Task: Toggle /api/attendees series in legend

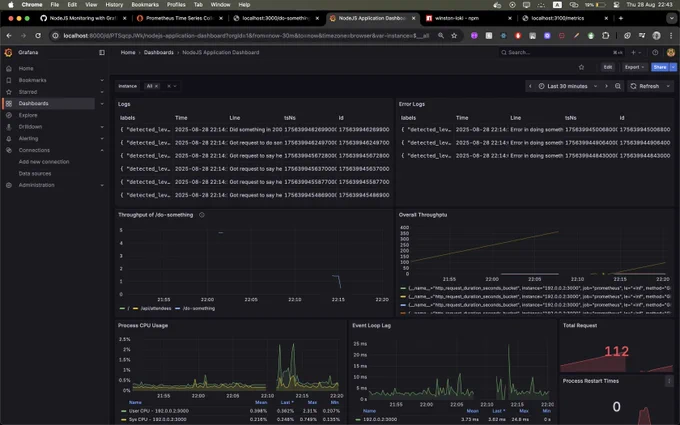Action: pyautogui.click(x=152, y=308)
